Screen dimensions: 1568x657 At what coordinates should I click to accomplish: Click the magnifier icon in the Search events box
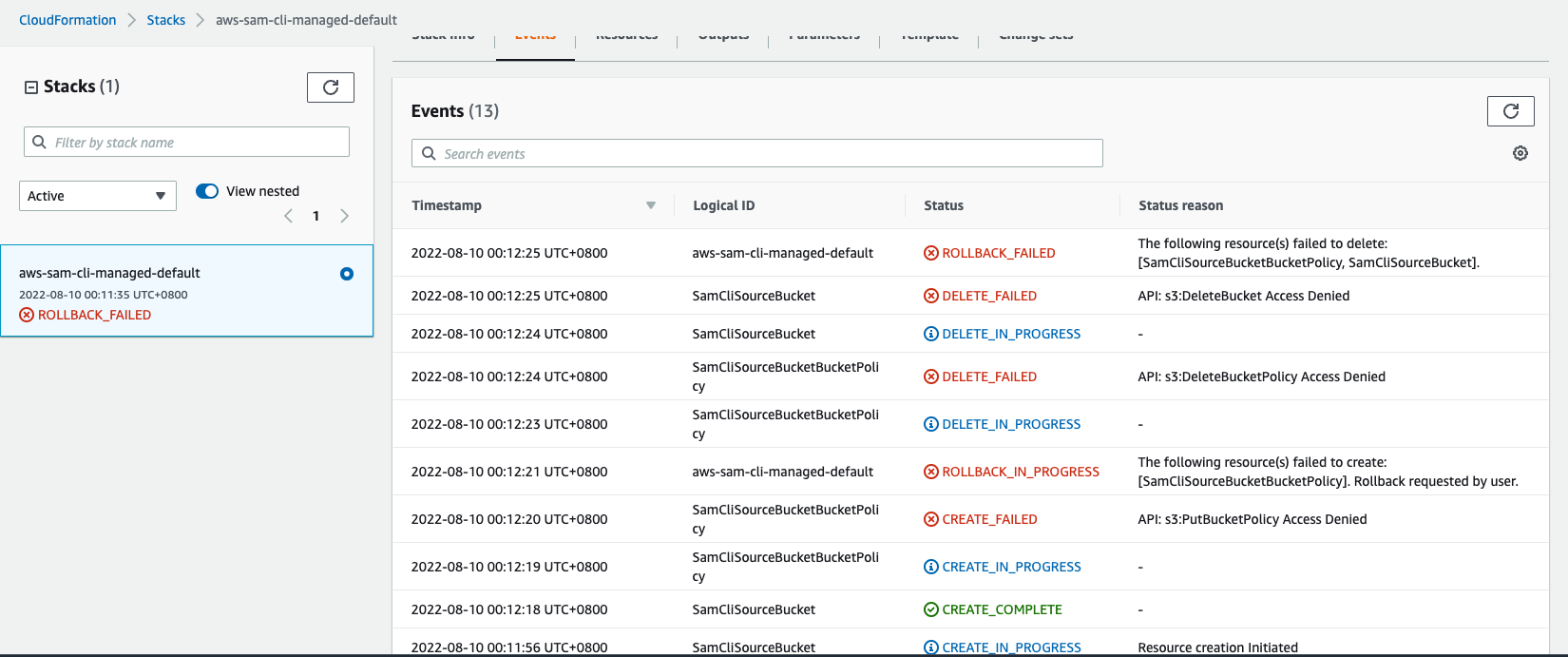tap(429, 153)
